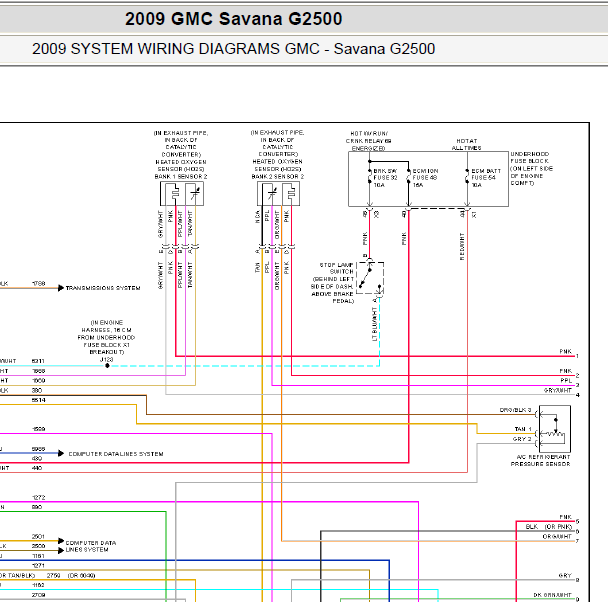This screenshot has height=602, width=608.
Task: Click the 'ECM BATT FUSE 54 10A' label
Action: tap(486, 178)
